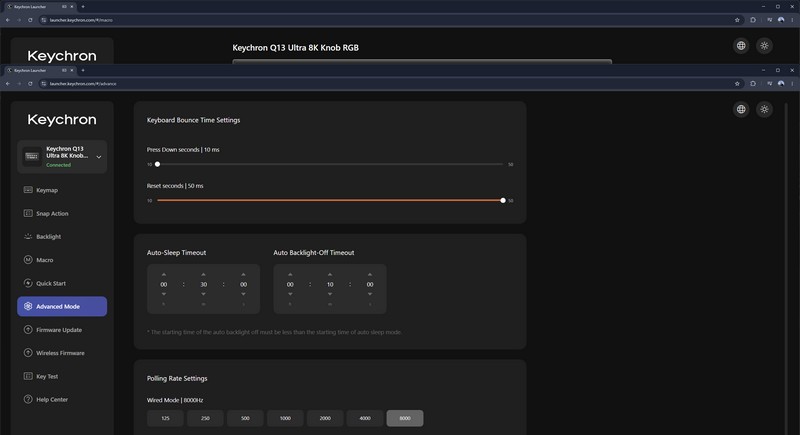Click the Auto-Sleep Timeout minutes value 30
This screenshot has height=435, width=800.
[204, 285]
